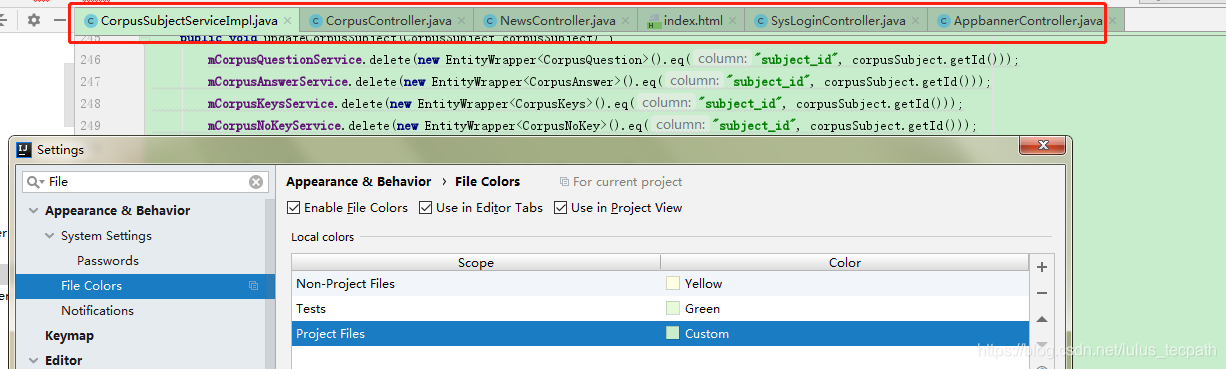Screen dimensions: 1226x369
Task: Click the Green color swatch
Action: click(x=673, y=309)
